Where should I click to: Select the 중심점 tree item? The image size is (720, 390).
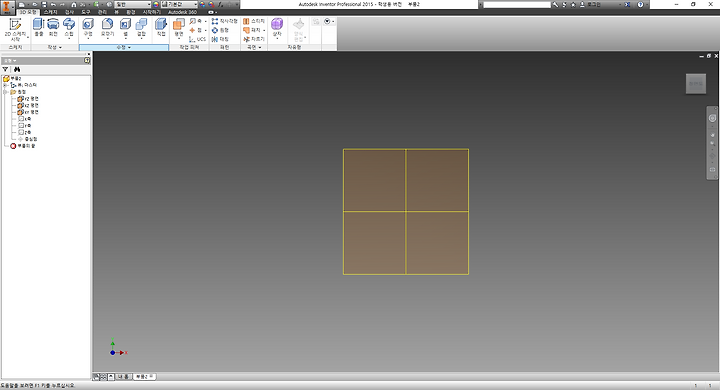pos(28,139)
